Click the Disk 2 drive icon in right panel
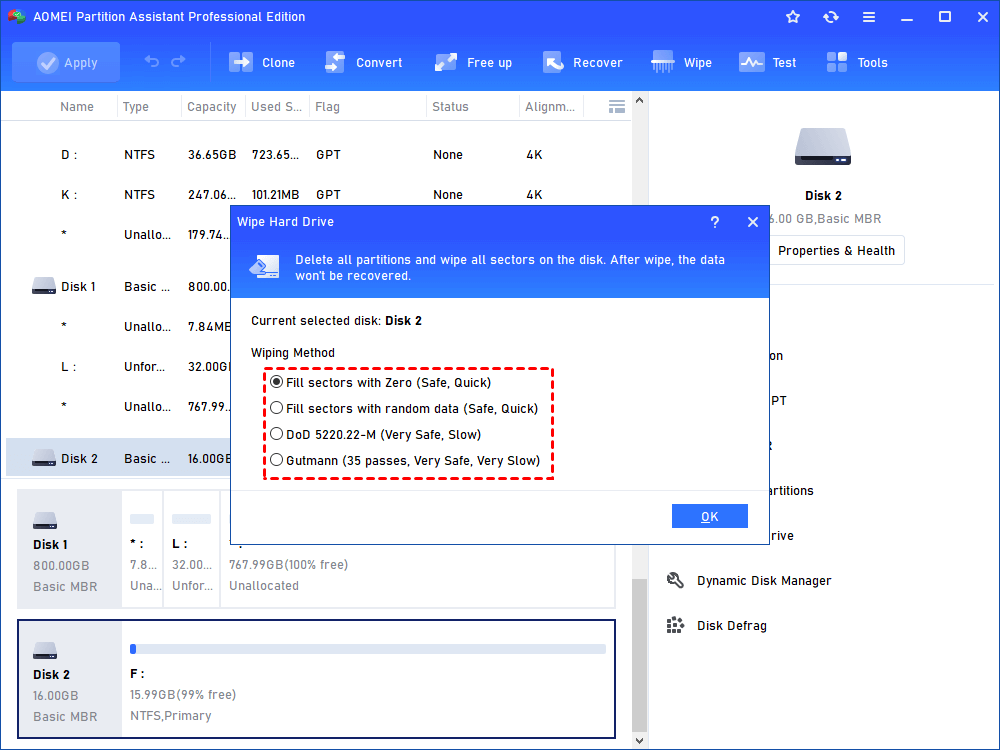The width and height of the screenshot is (1000, 750). point(823,147)
